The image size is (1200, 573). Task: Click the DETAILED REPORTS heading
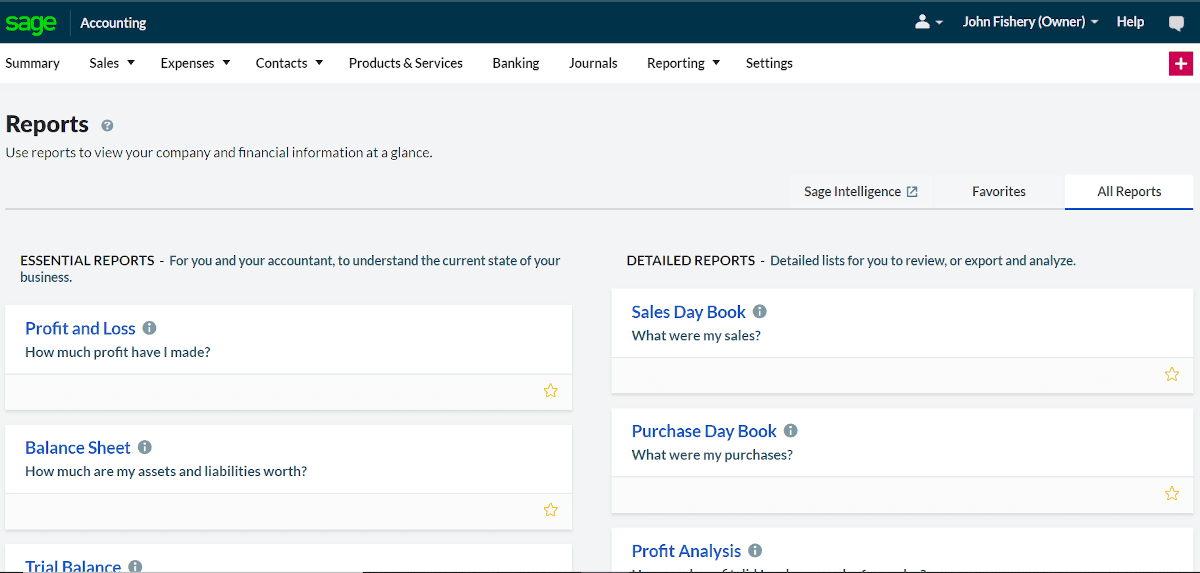[691, 260]
